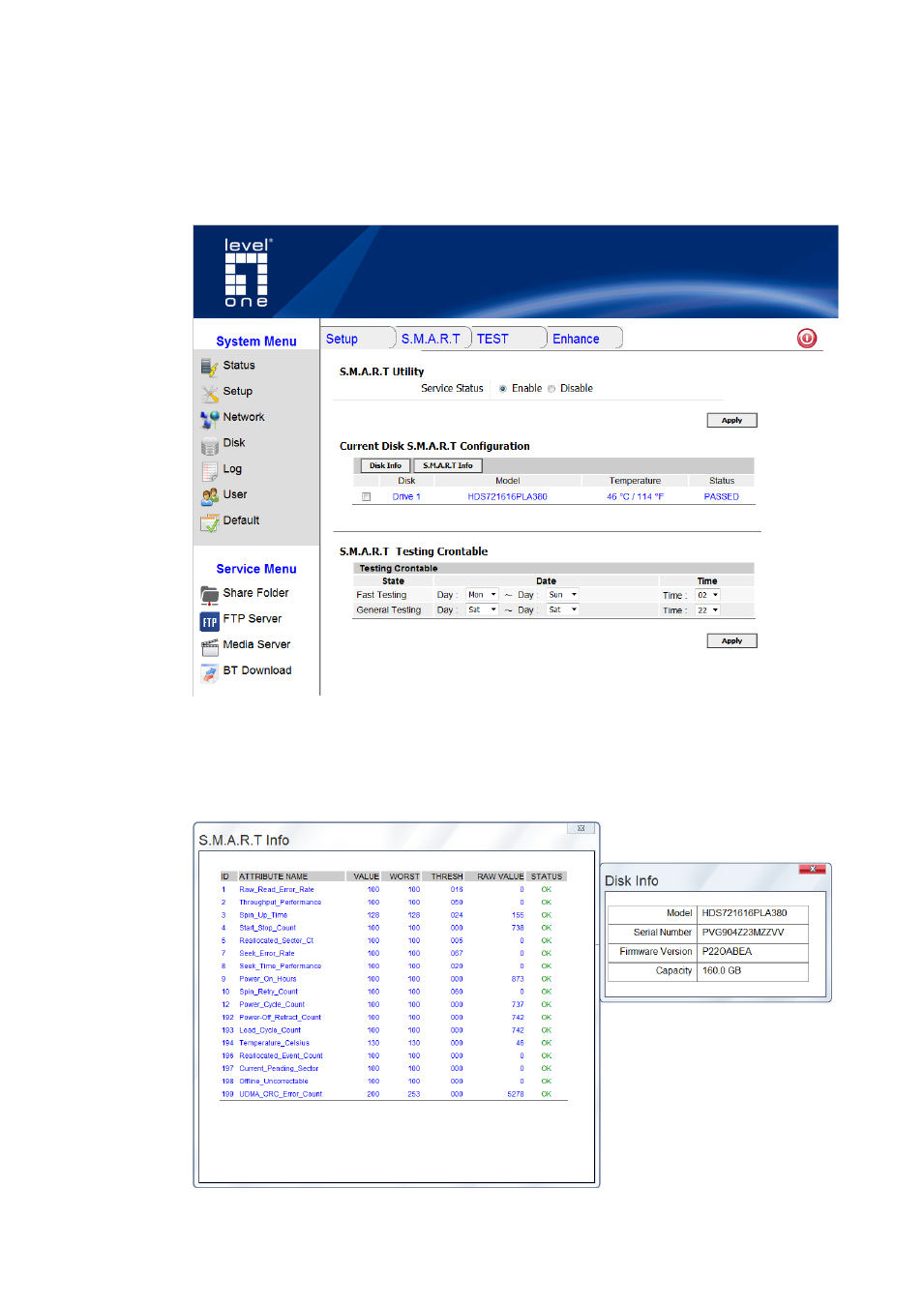Click the red power logout icon

coord(806,338)
